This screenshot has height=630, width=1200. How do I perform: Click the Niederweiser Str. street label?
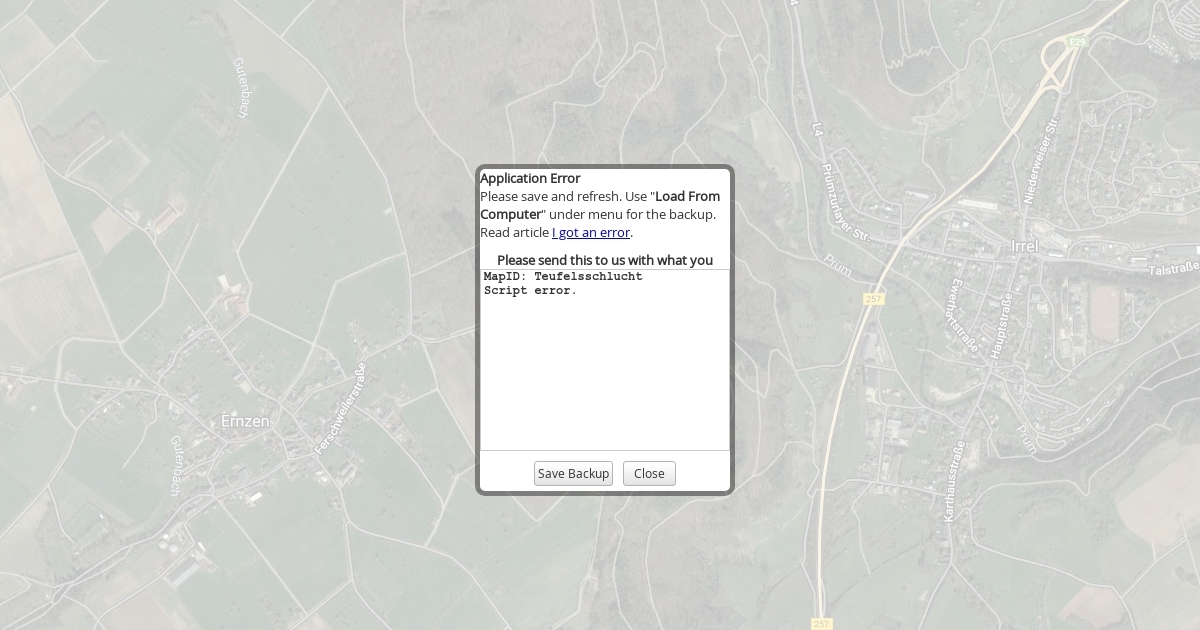click(x=1040, y=163)
